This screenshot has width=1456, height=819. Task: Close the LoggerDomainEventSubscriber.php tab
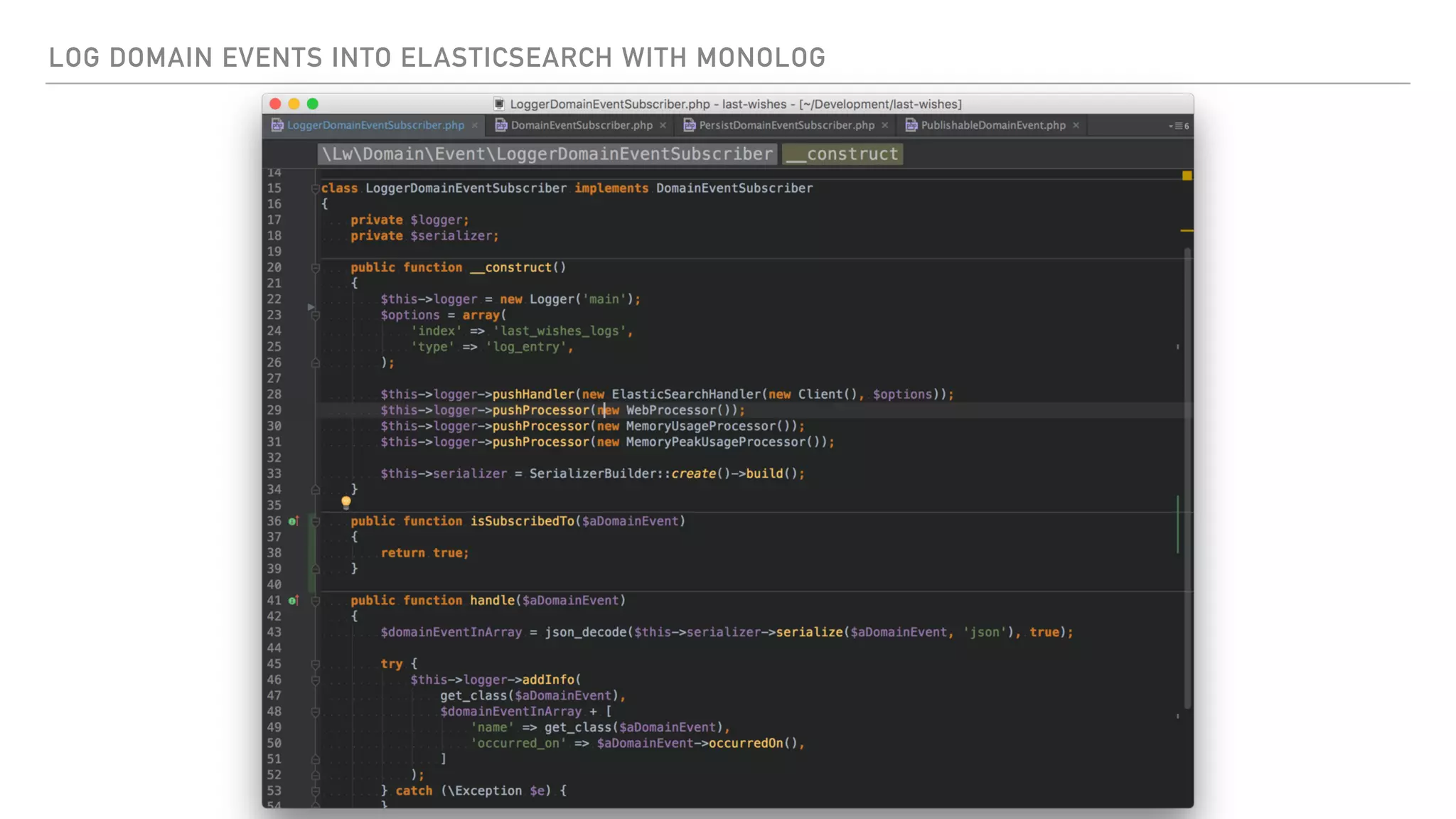click(475, 125)
